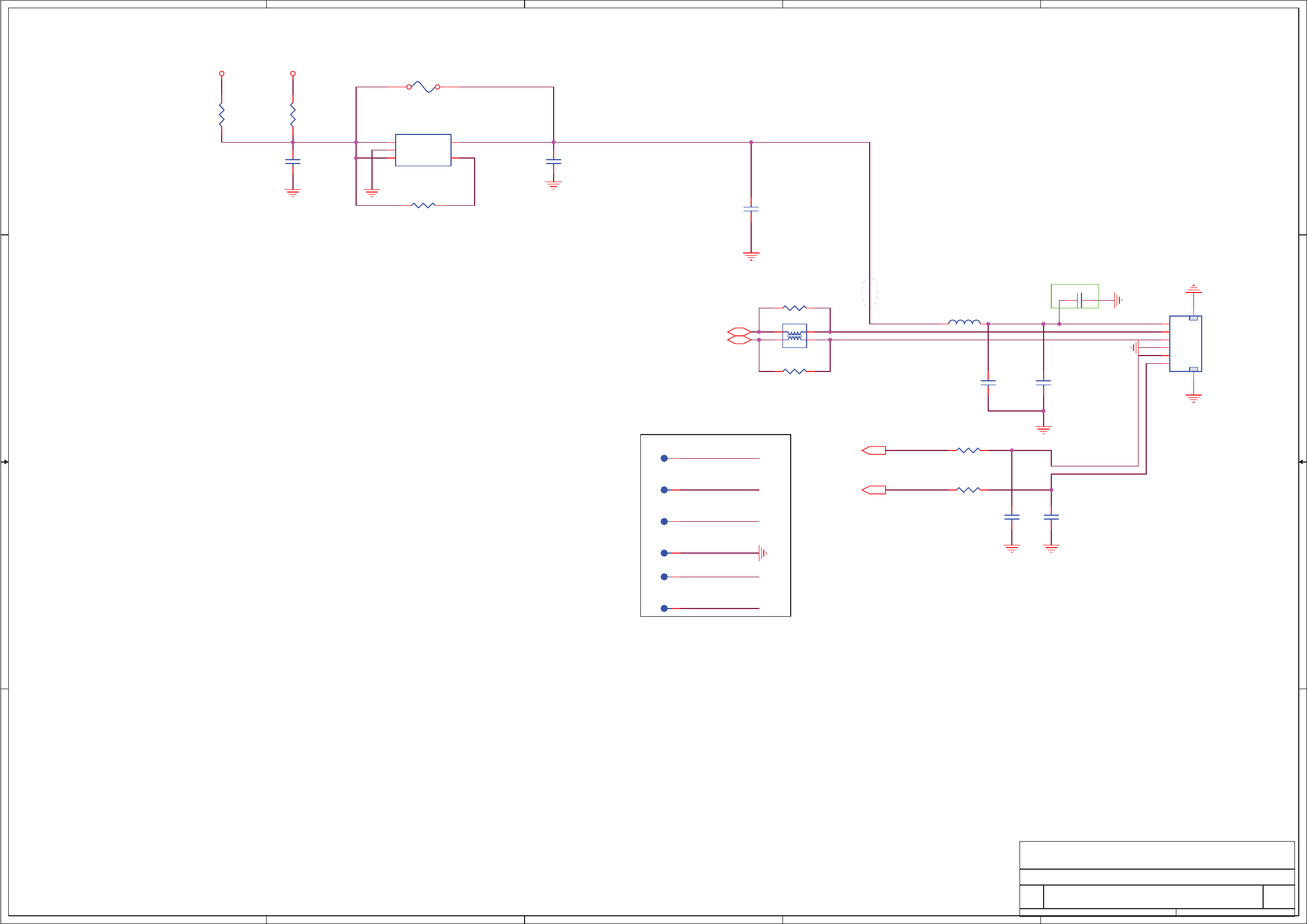Select the capacitor inside the green box
This screenshot has height=924, width=1307.
(1079, 300)
